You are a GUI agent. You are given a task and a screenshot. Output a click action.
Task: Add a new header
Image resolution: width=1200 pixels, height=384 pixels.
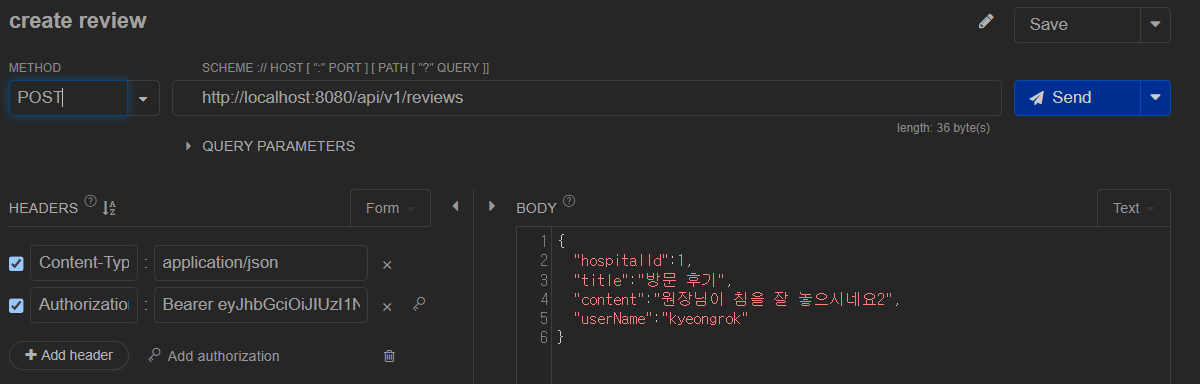coord(69,355)
